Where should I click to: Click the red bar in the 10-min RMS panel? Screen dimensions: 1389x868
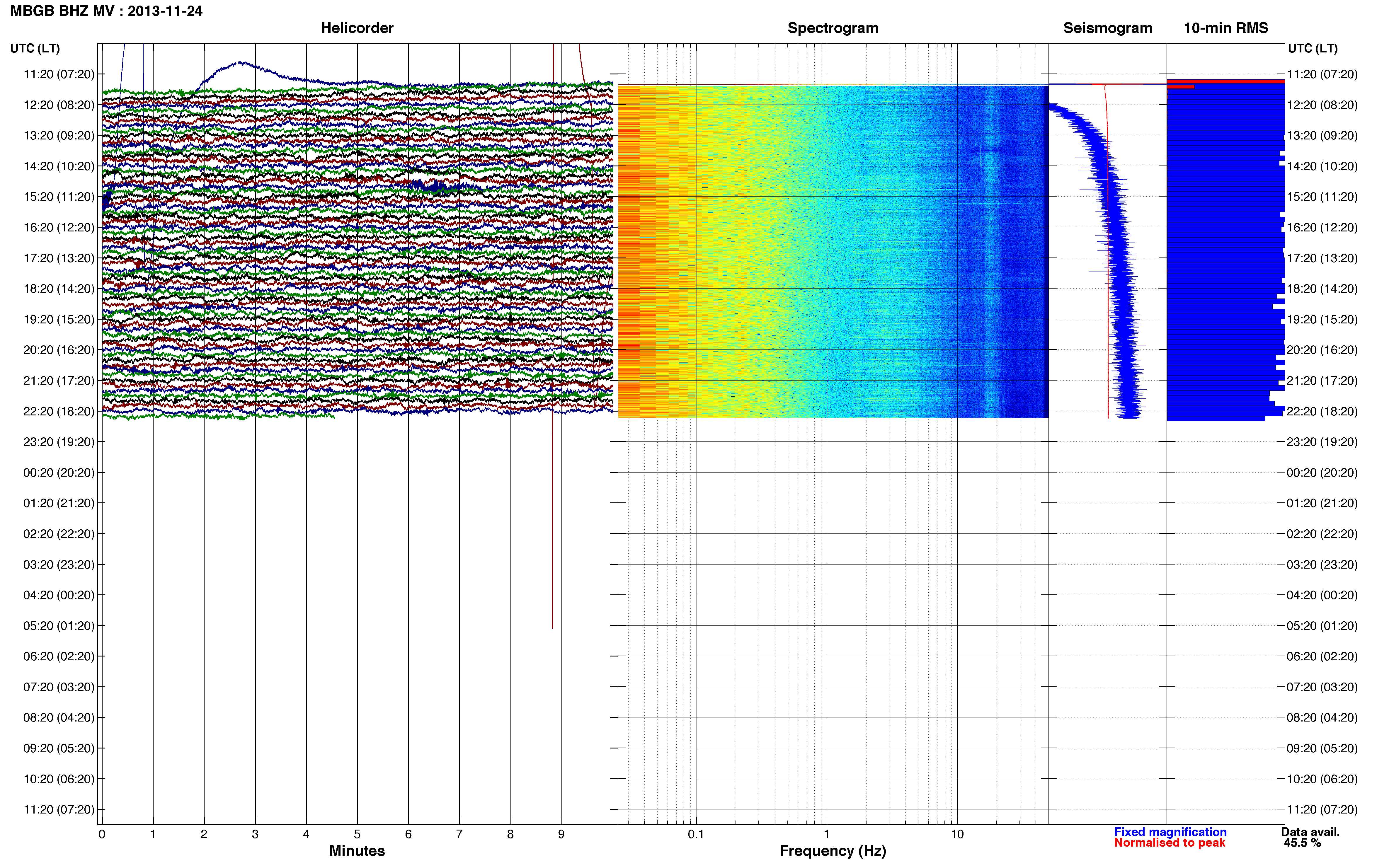[x=1225, y=81]
